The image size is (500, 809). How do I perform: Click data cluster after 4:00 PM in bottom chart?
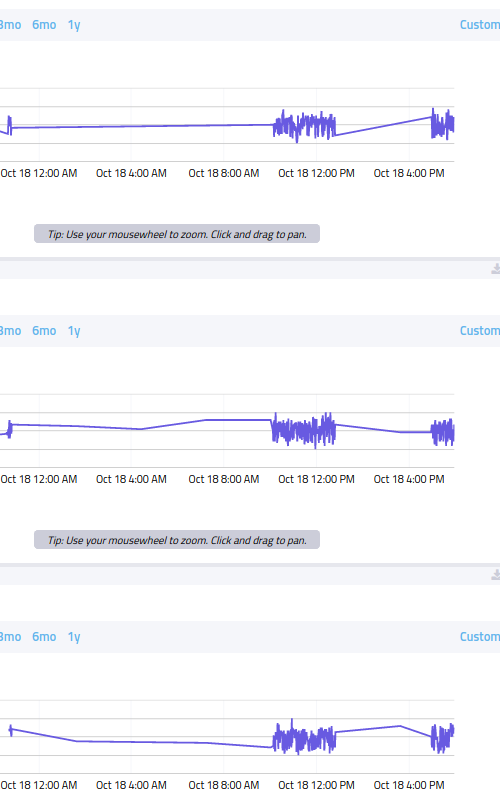pyautogui.click(x=443, y=738)
